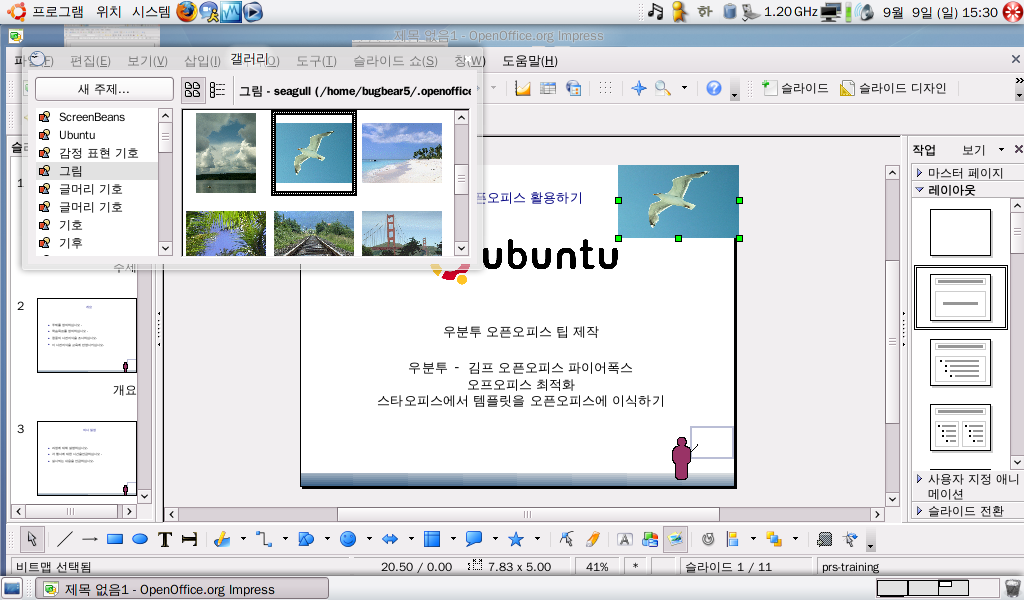Open dropdown next to Basic Shapes
This screenshot has height=600, width=1024.
pyautogui.click(x=327, y=539)
